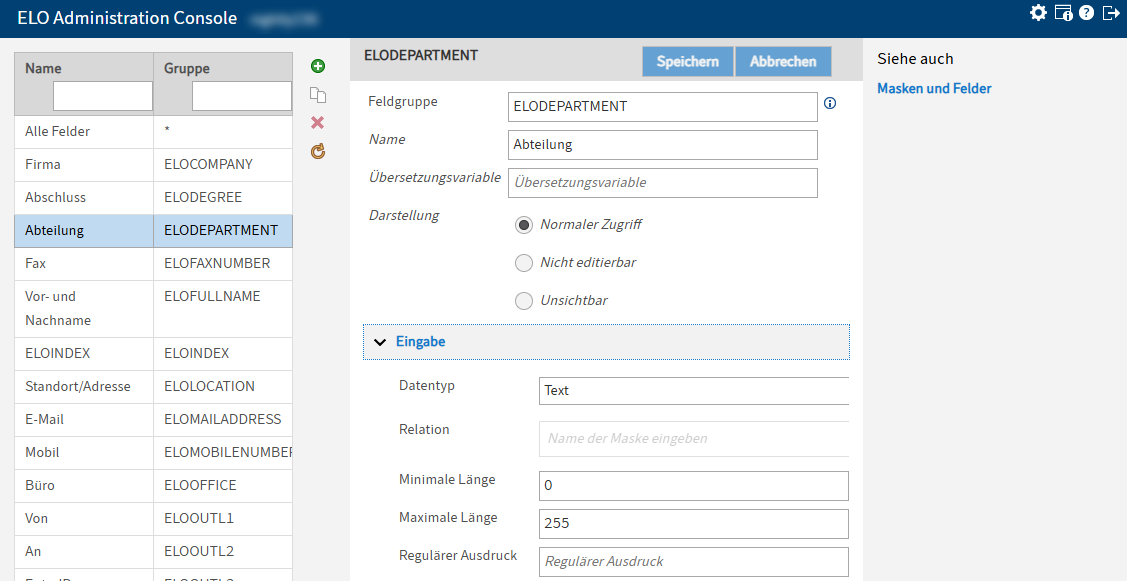Image resolution: width=1127 pixels, height=581 pixels.
Task: Open the window info icon in the header
Action: [1063, 12]
